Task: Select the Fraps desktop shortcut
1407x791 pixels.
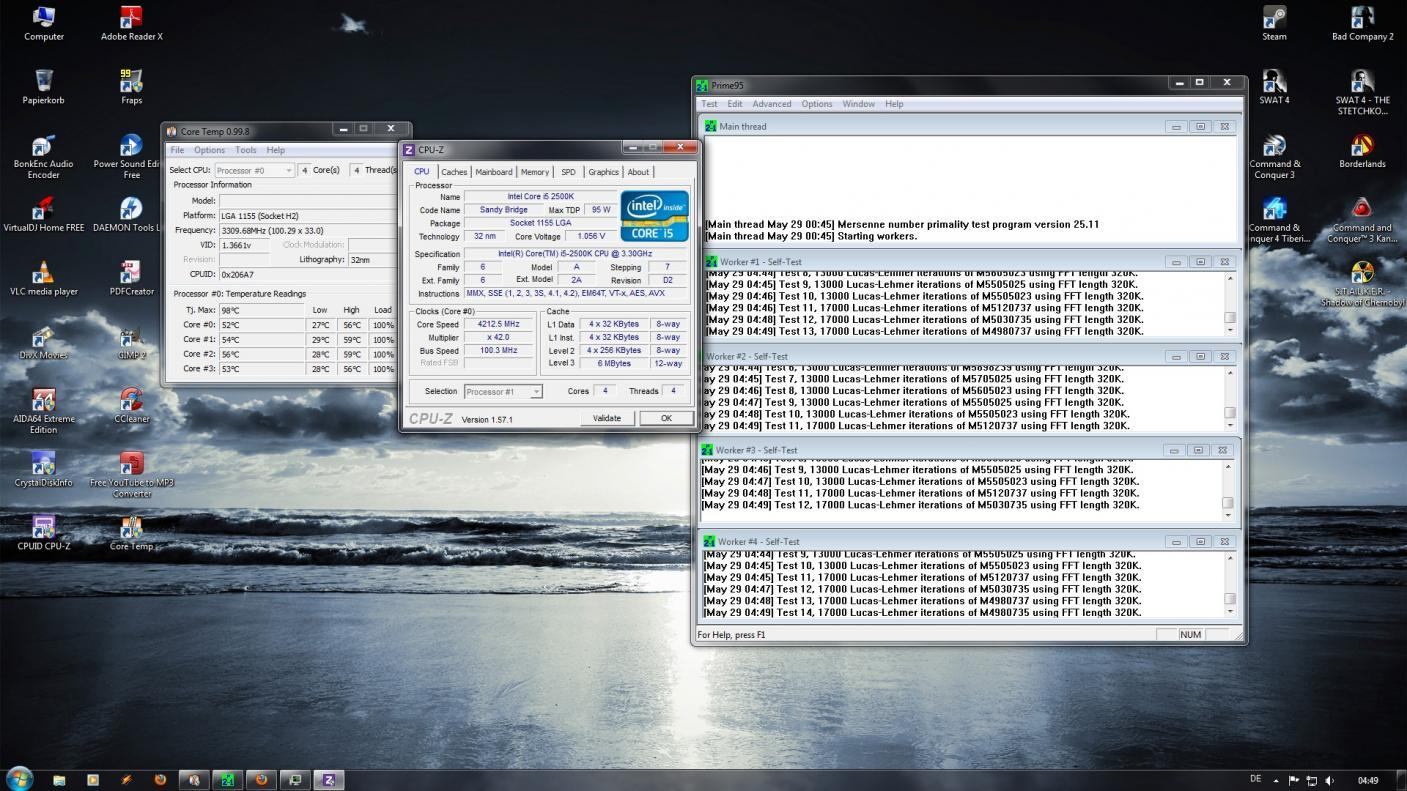Action: (131, 86)
